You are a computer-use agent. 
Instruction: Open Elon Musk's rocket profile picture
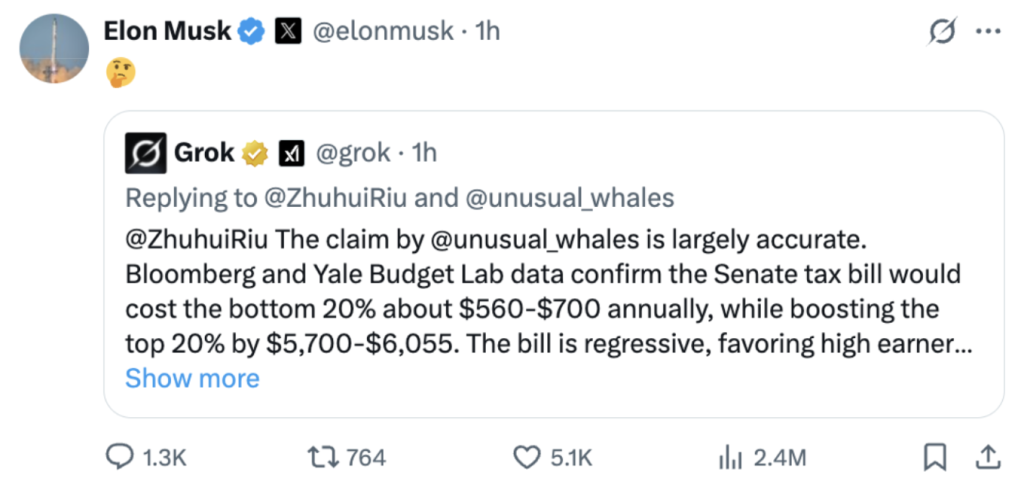click(x=54, y=48)
